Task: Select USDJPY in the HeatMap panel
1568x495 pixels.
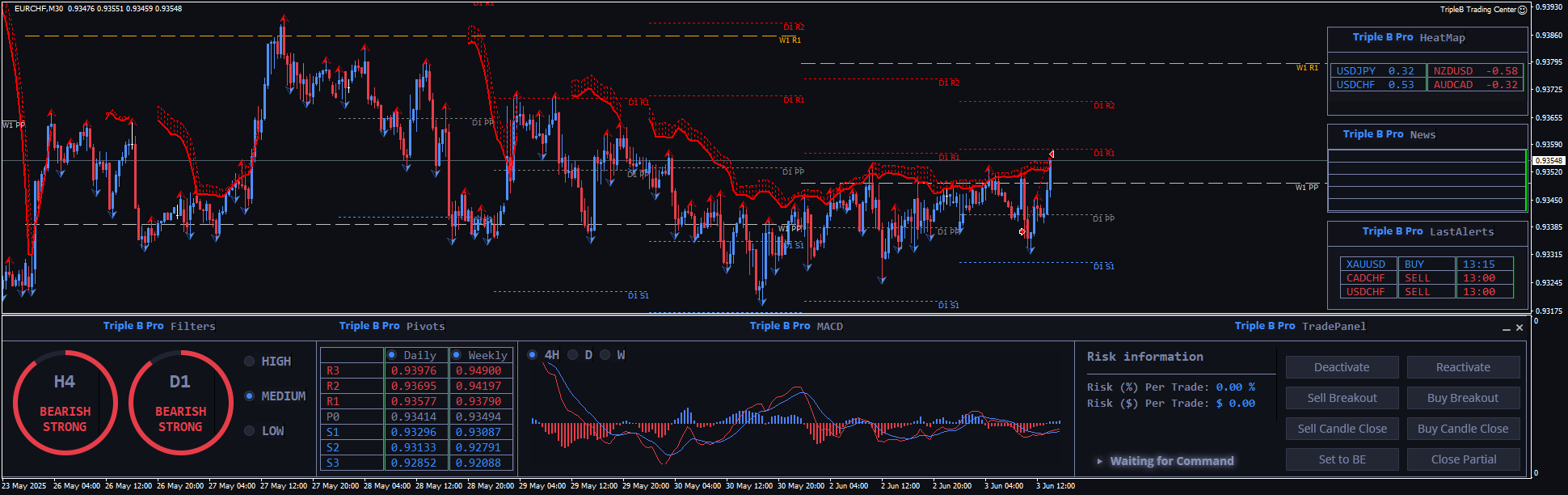Action: pyautogui.click(x=1355, y=71)
